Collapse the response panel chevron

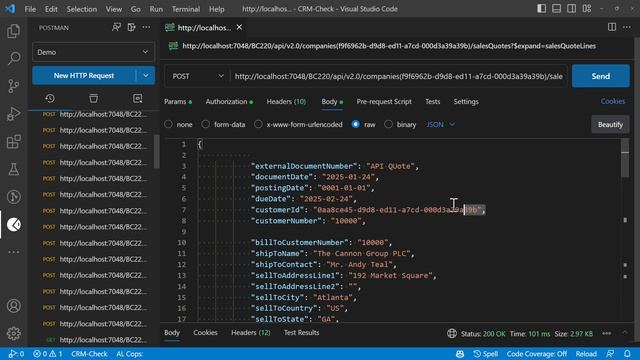625,333
